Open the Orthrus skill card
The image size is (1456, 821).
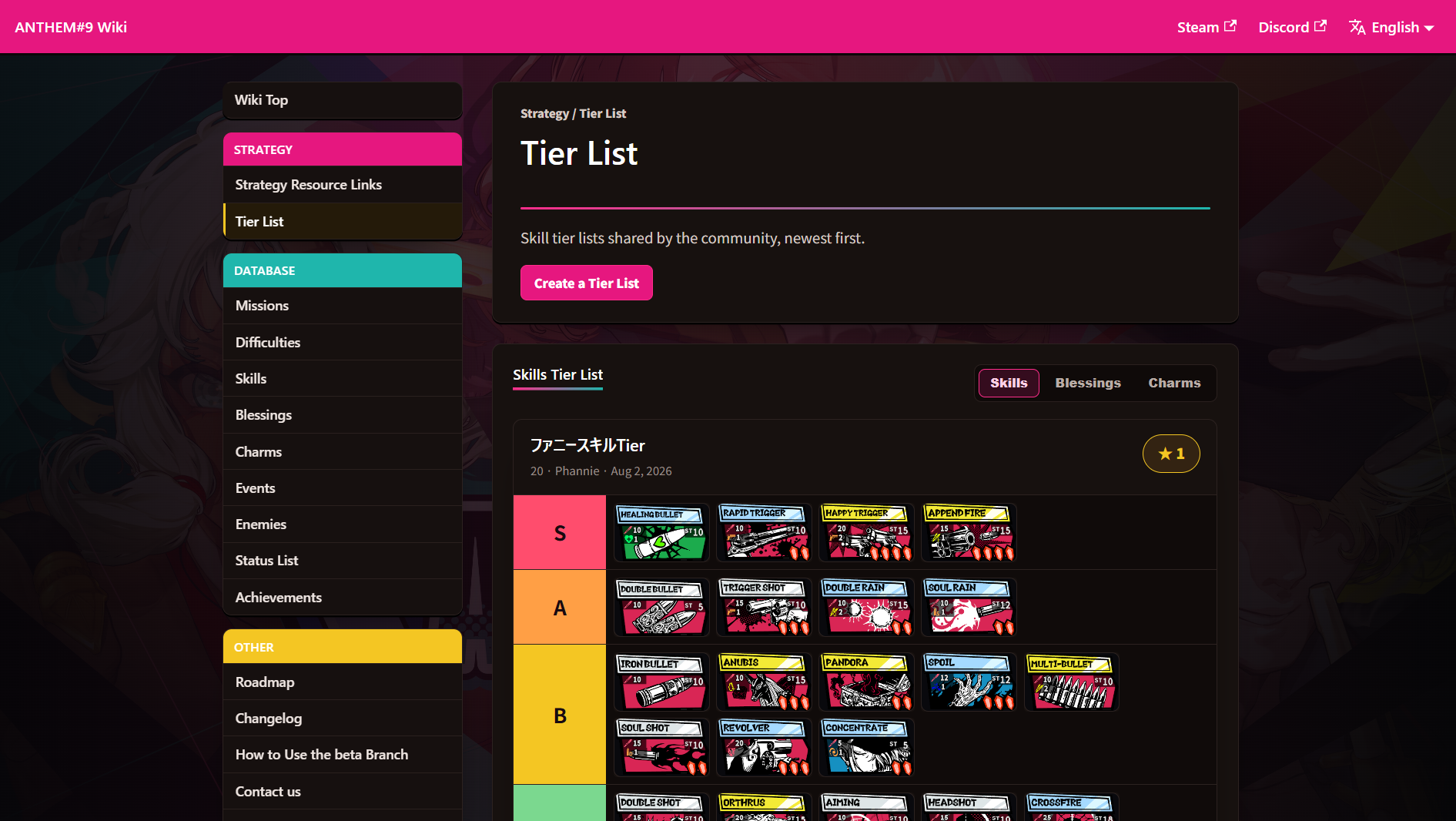click(x=765, y=807)
